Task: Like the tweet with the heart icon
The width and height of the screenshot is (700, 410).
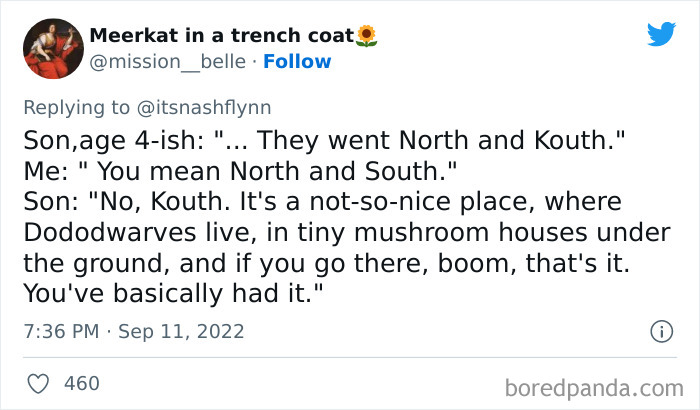Action: [x=38, y=382]
